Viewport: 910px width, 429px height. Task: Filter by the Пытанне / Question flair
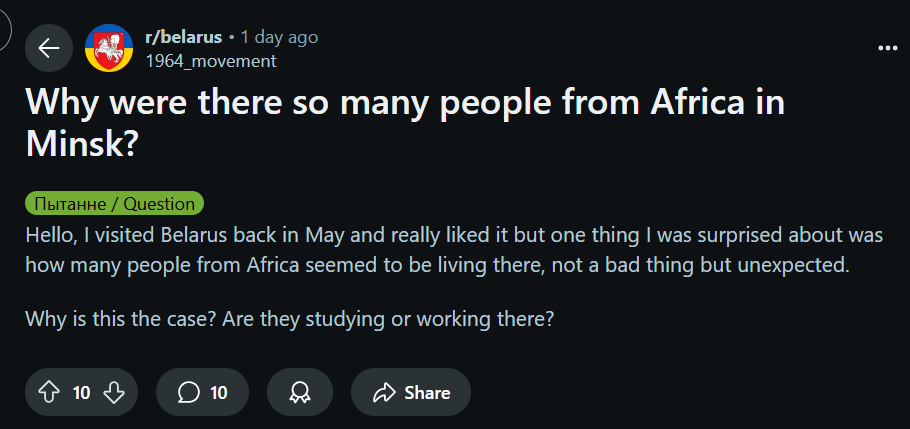(114, 204)
